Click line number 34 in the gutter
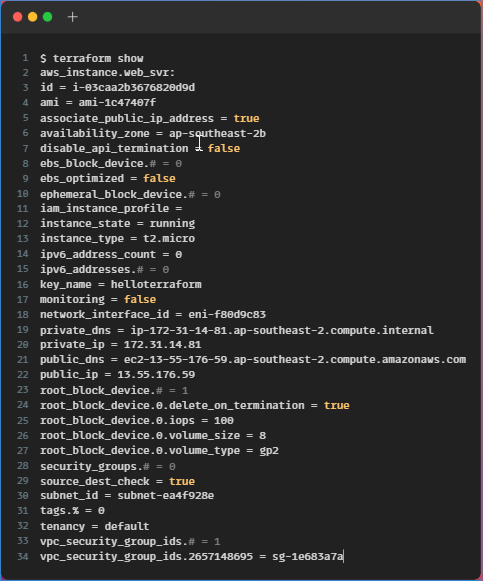483x581 pixels. (x=23, y=556)
